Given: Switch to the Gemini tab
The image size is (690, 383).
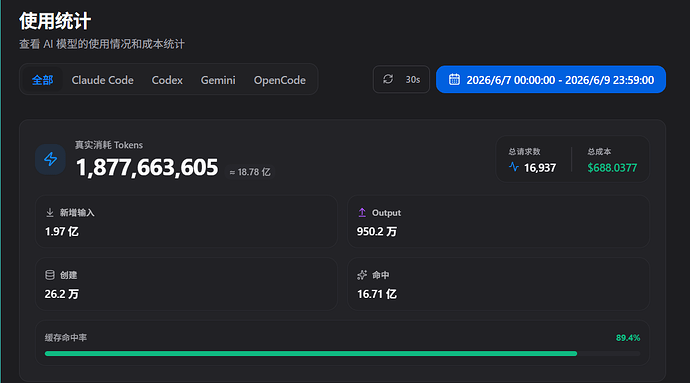Looking at the screenshot, I should [218, 80].
